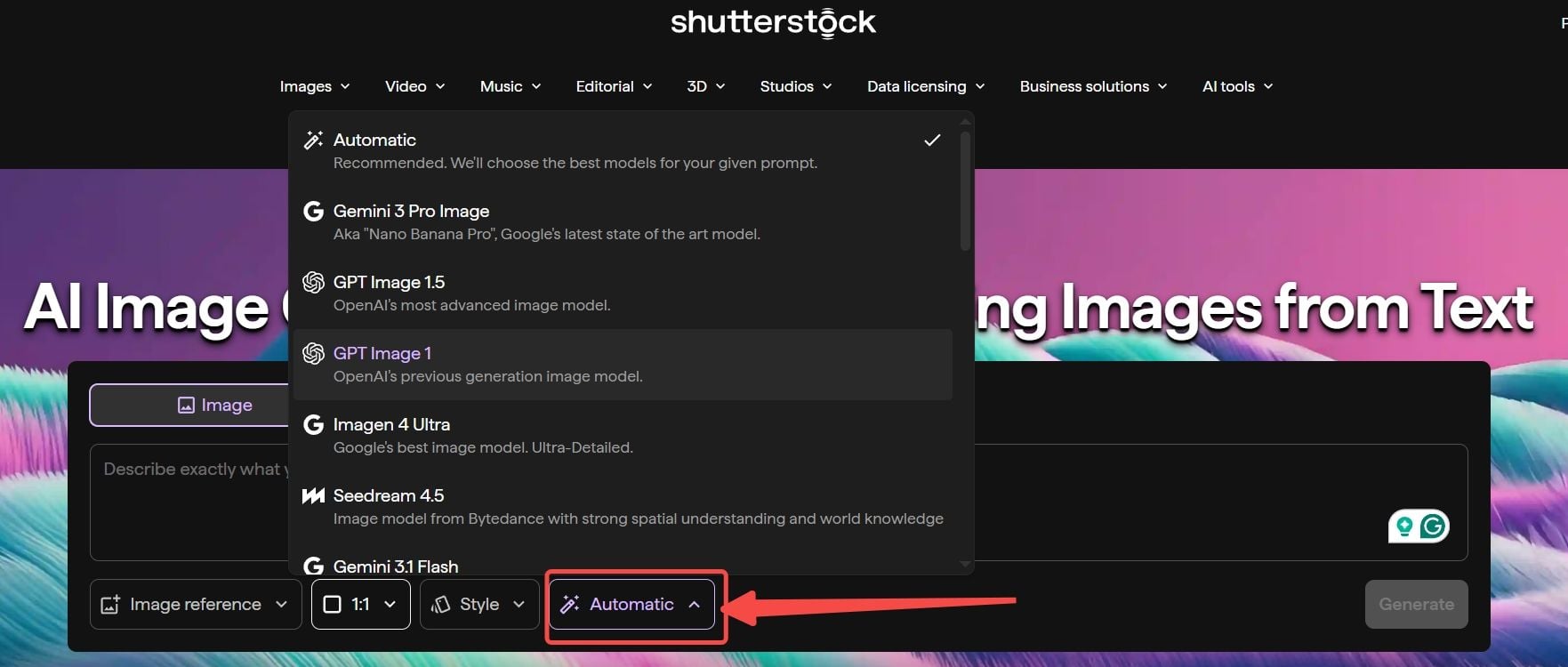Collapse the Automatic model dropdown
The image size is (1568, 667).
tap(631, 604)
